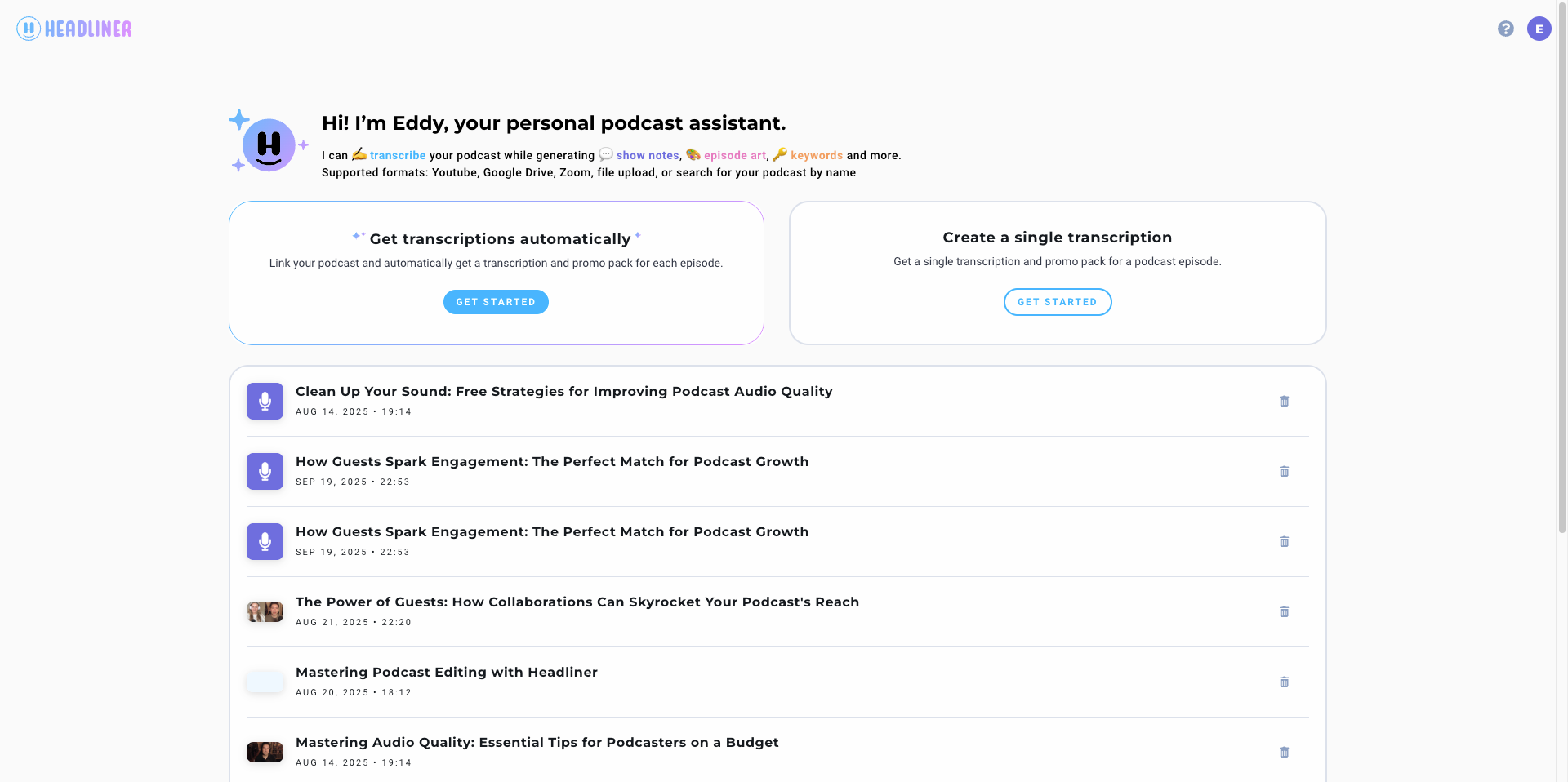Click the episode art link

(735, 155)
